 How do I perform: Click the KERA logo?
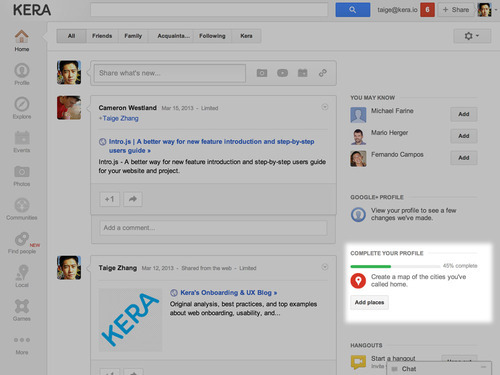[x=32, y=10]
